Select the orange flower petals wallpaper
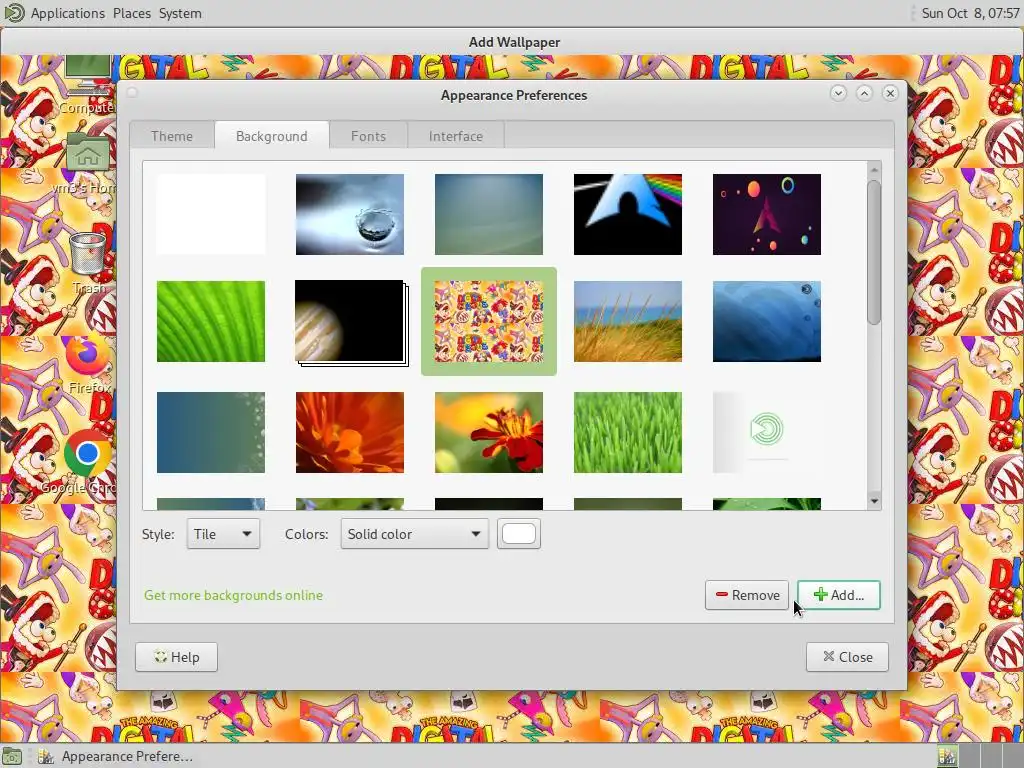1024x768 pixels. tap(350, 432)
